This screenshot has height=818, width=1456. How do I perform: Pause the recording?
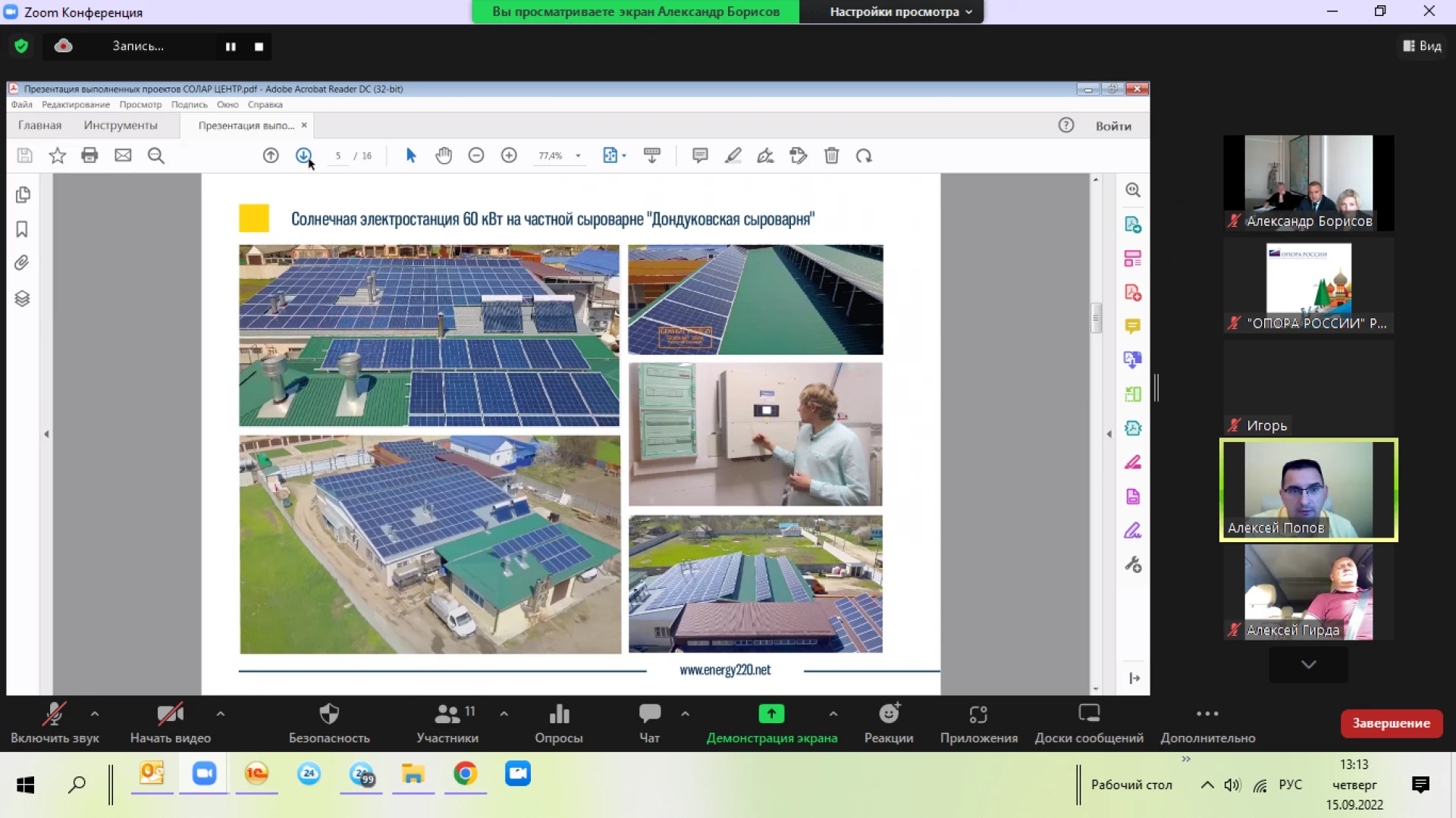coord(231,46)
